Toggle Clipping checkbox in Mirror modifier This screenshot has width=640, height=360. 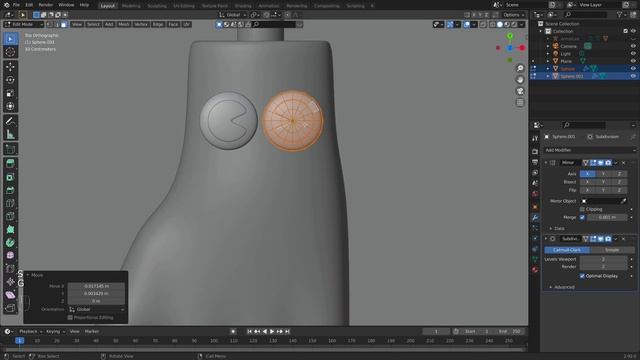(x=582, y=209)
